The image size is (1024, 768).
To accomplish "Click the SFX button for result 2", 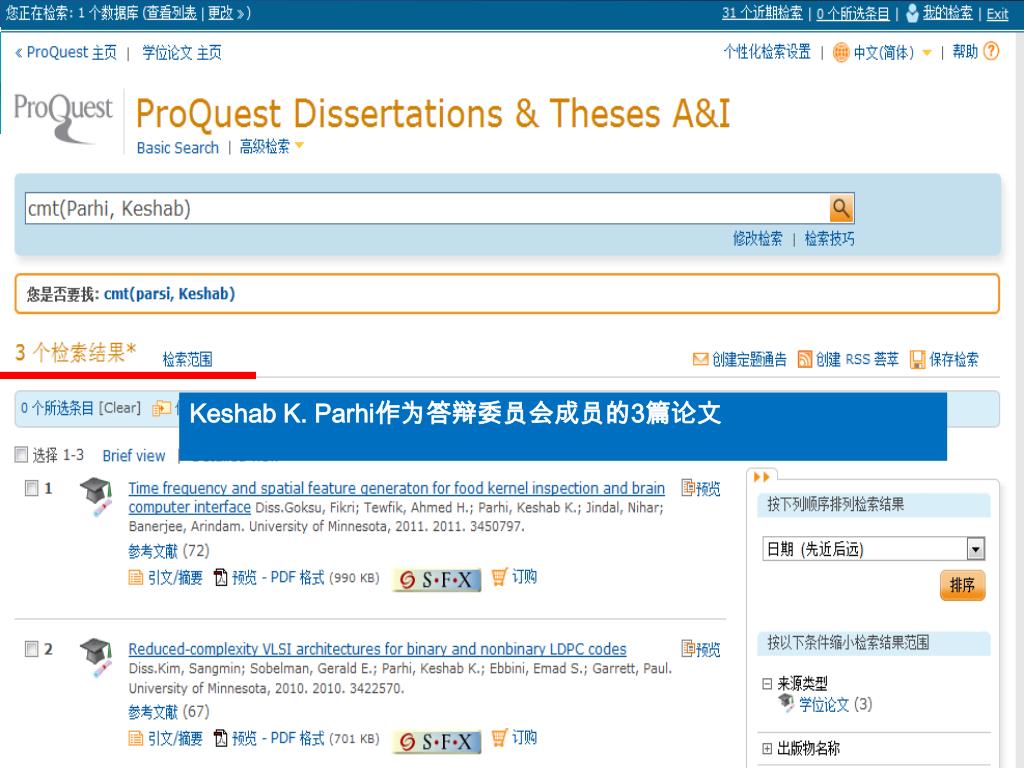I will [437, 741].
